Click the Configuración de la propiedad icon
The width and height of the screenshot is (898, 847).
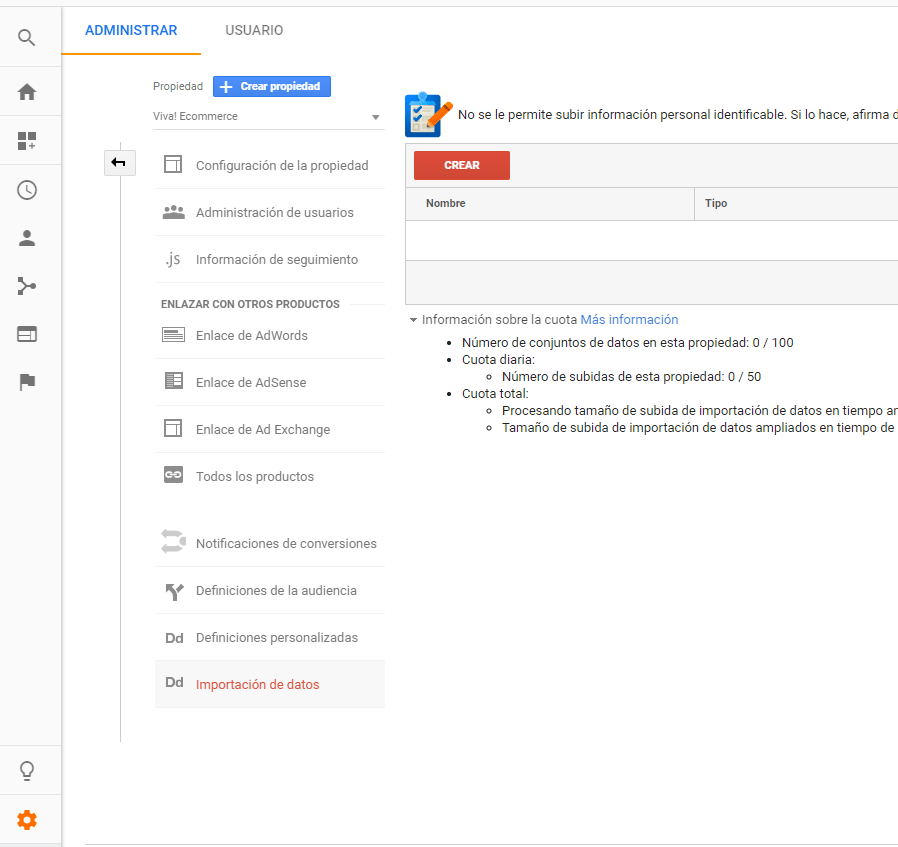click(x=173, y=164)
